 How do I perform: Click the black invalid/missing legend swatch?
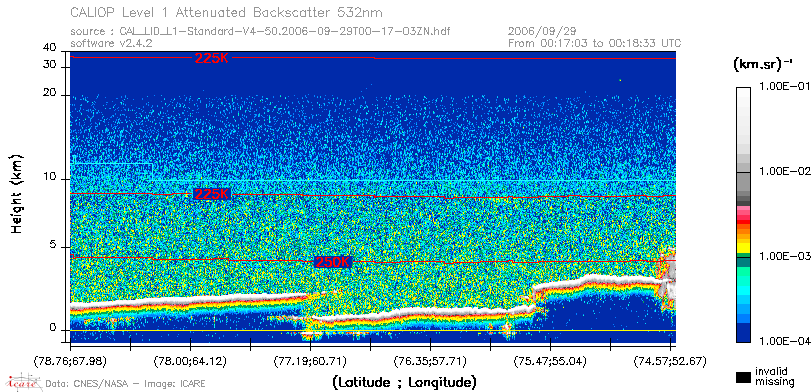tap(743, 378)
